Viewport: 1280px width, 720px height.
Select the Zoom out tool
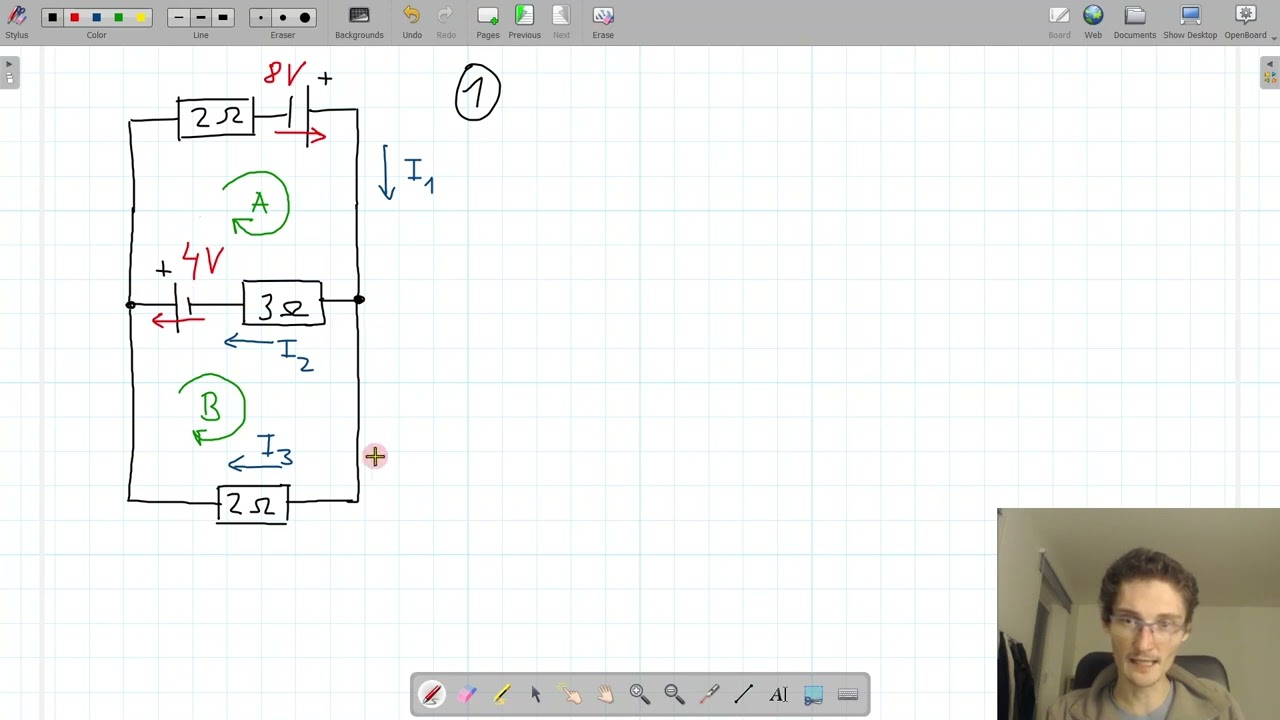point(674,694)
